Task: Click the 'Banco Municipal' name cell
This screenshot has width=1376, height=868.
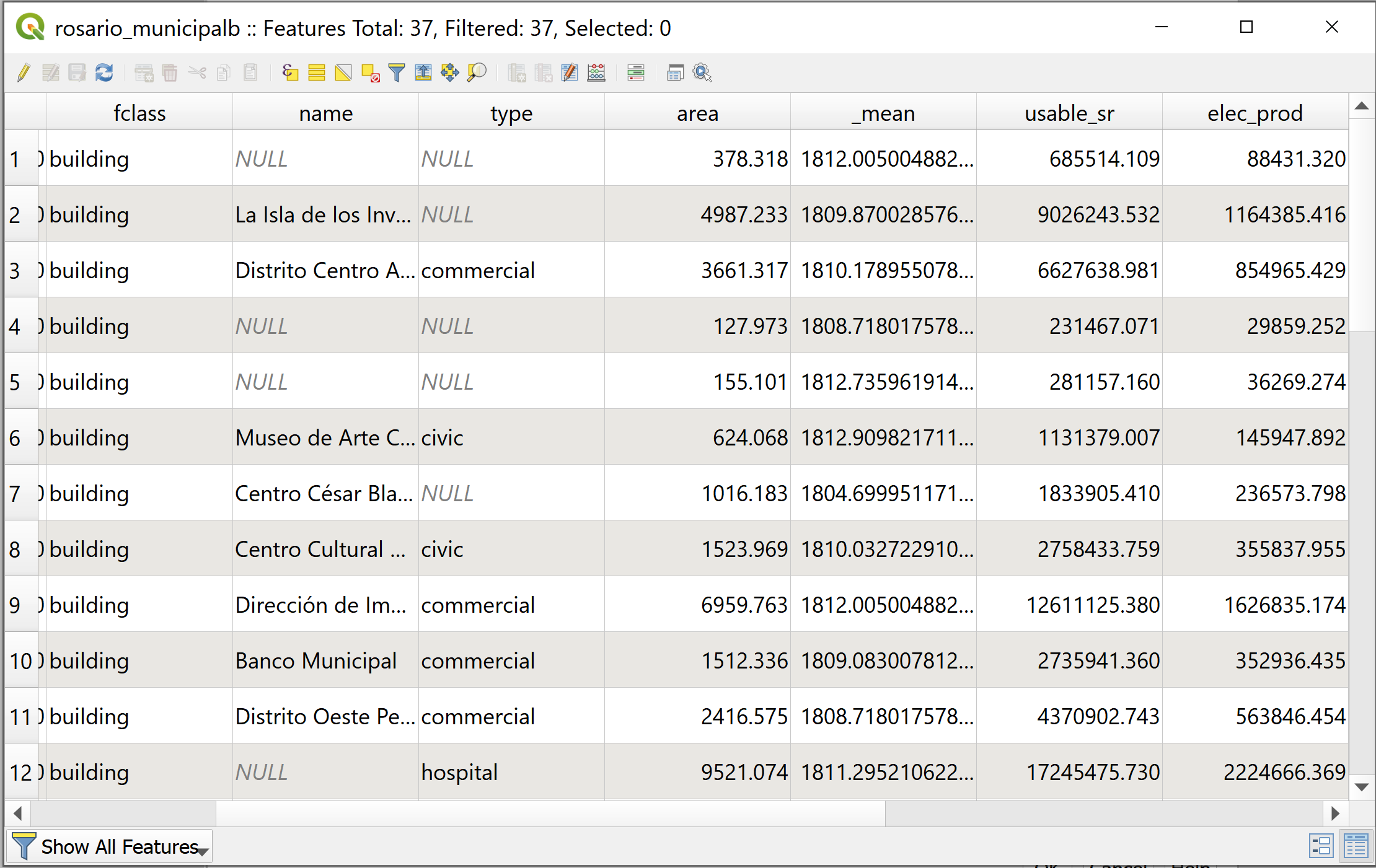Action: (x=325, y=660)
